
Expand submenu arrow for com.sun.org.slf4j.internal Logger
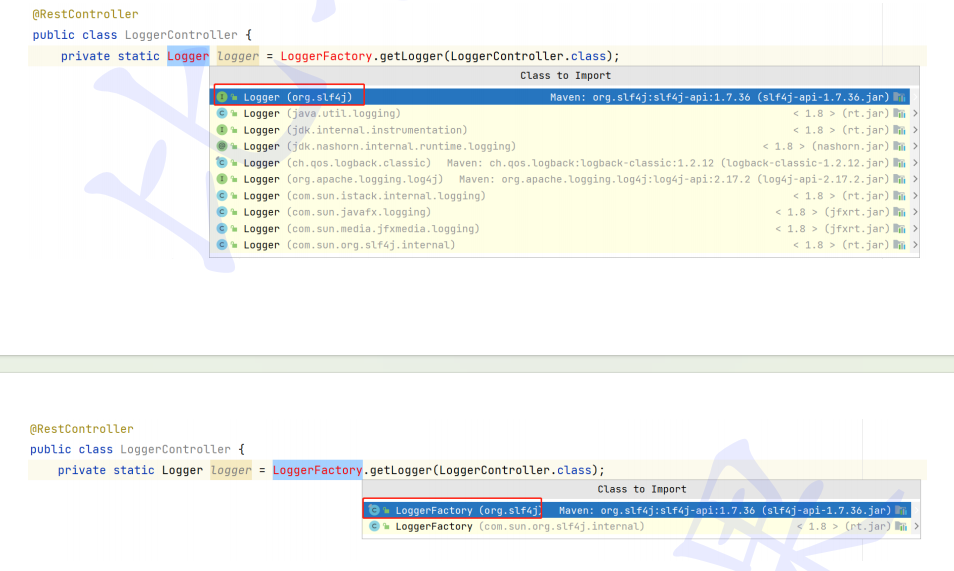coord(914,245)
